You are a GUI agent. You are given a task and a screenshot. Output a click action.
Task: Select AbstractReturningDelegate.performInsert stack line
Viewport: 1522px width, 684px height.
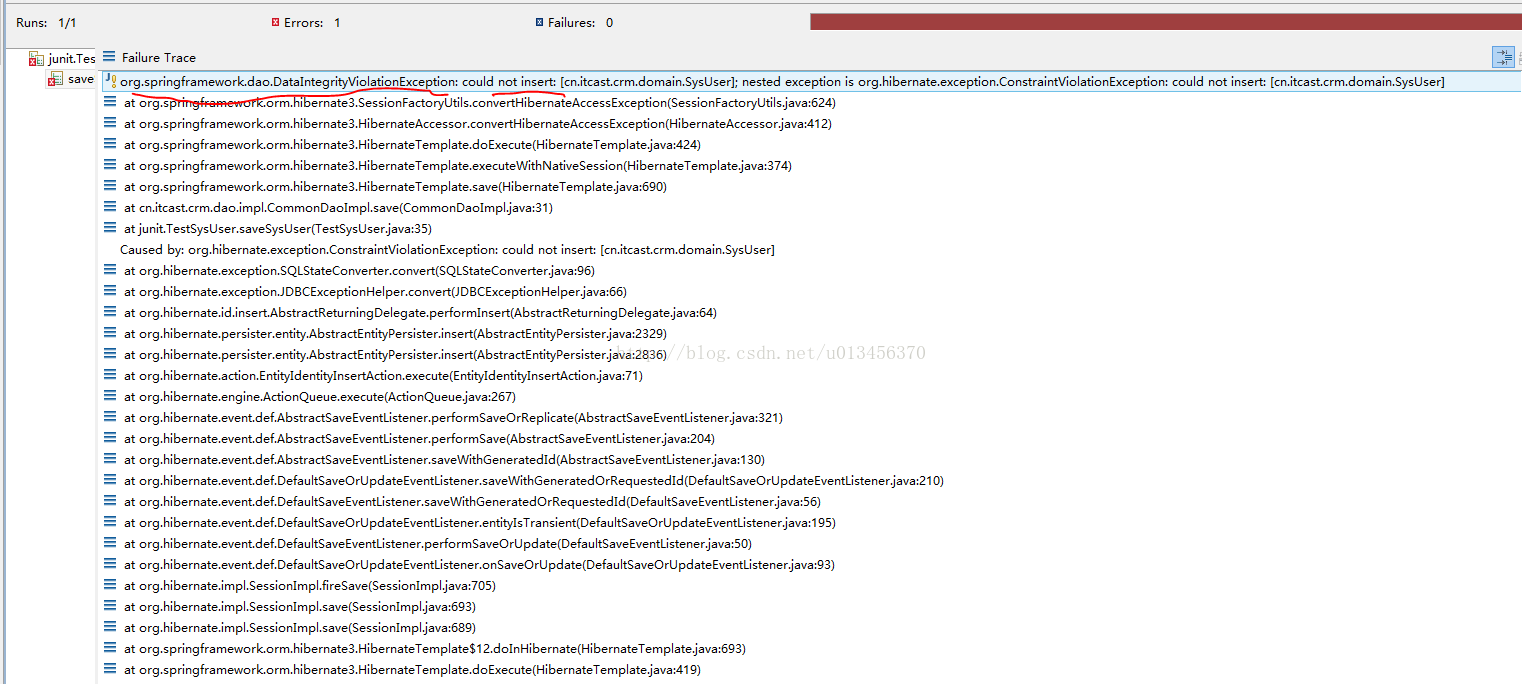(x=420, y=313)
